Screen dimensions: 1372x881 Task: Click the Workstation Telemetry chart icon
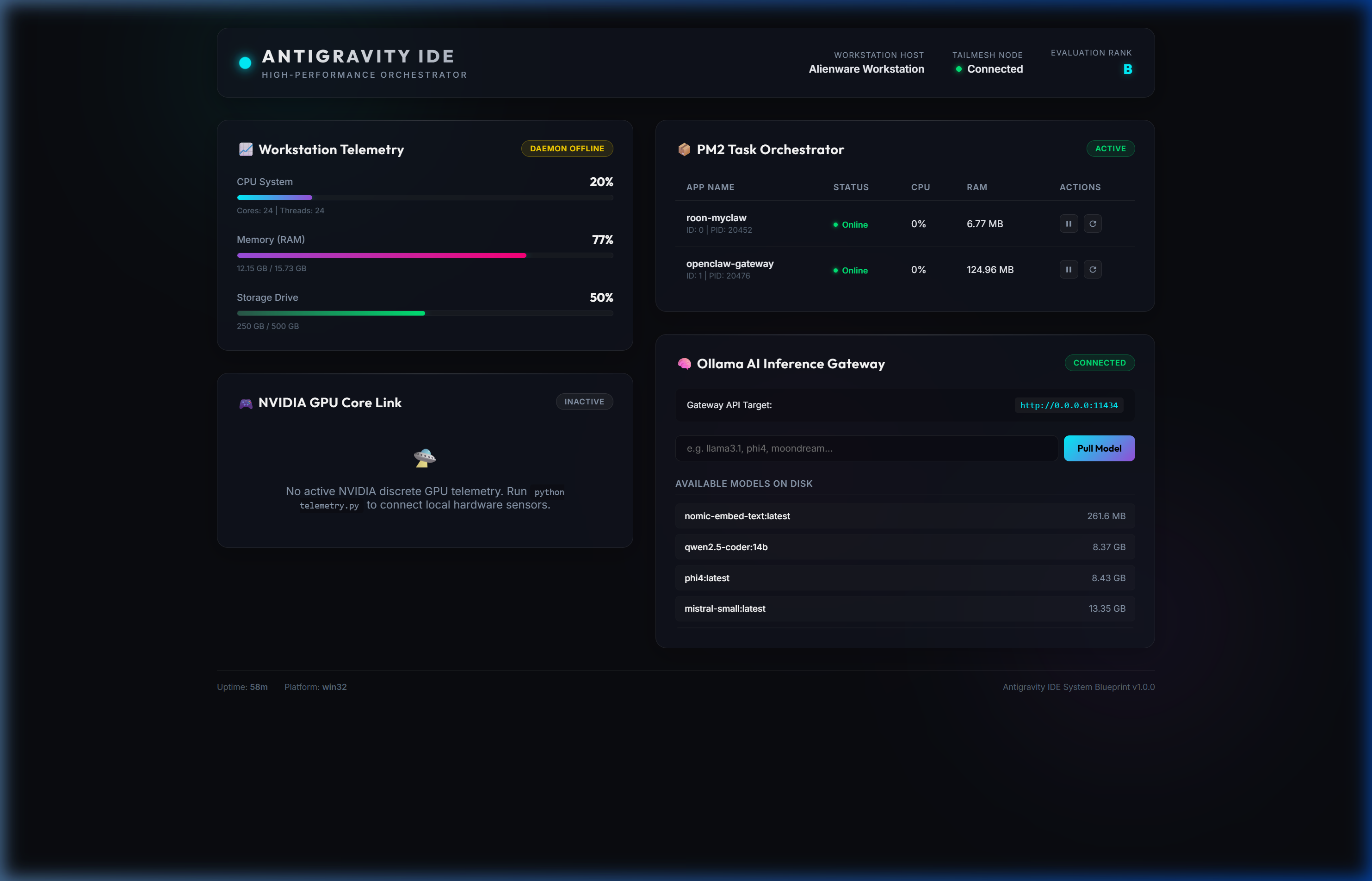[x=245, y=149]
